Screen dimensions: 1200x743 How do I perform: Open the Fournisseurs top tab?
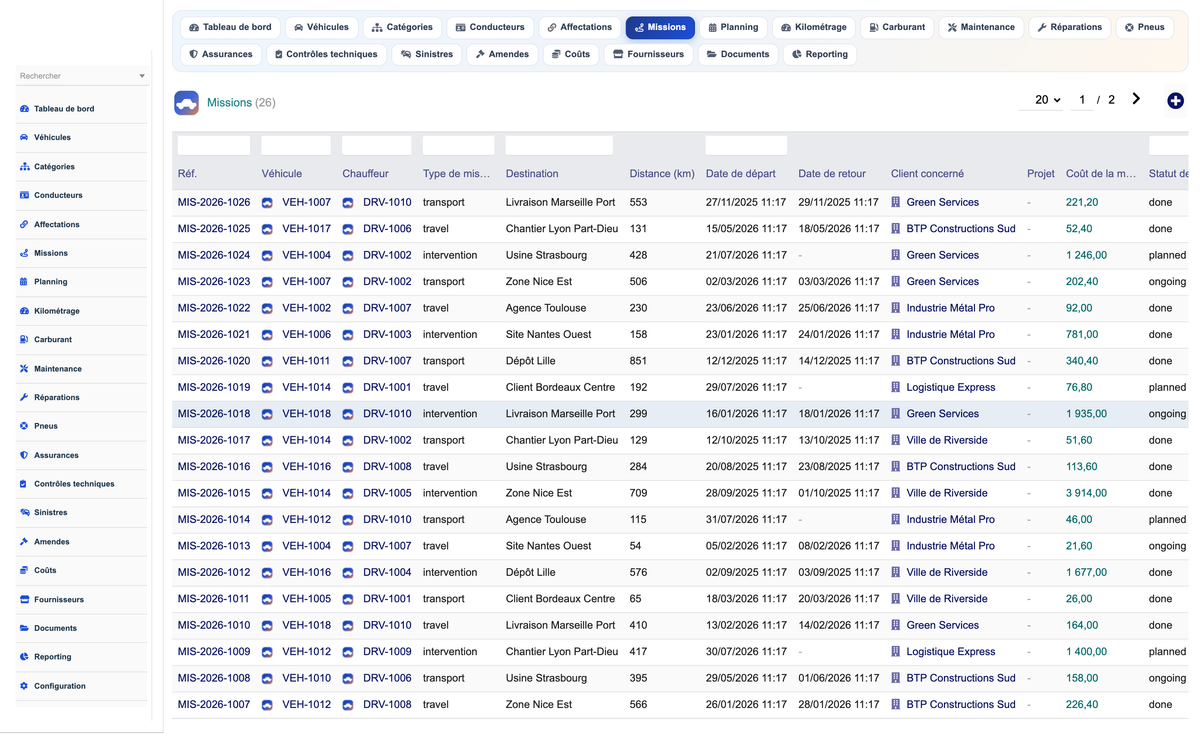pyautogui.click(x=648, y=54)
